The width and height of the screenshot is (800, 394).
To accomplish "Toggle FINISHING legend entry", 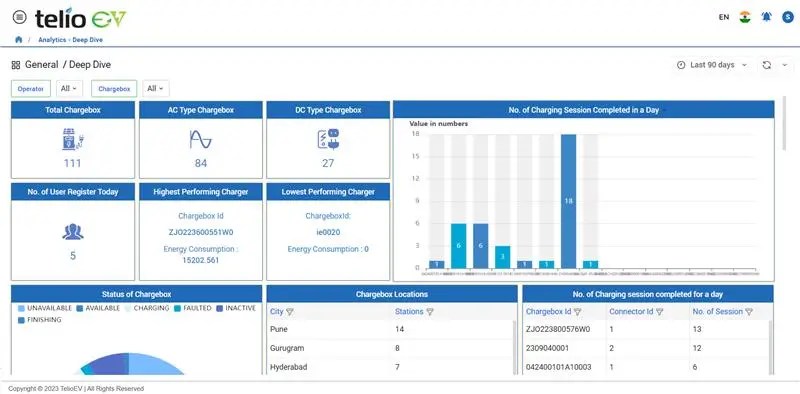I will 39,320.
